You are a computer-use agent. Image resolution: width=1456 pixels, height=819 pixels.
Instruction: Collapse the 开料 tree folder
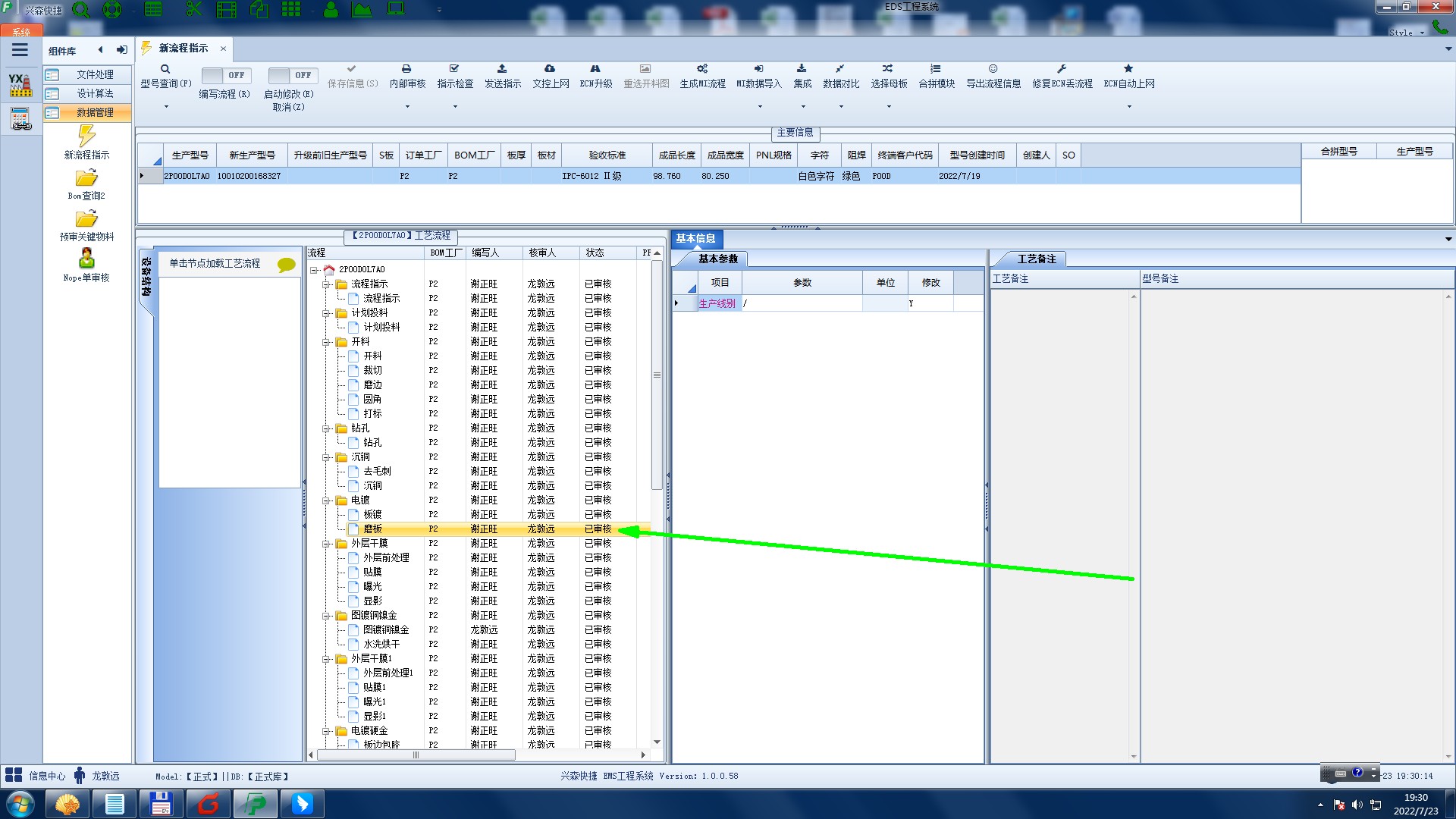[x=326, y=342]
